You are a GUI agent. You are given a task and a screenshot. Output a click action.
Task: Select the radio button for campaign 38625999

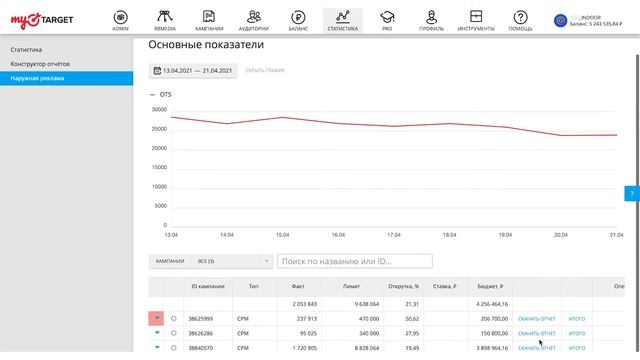click(174, 318)
